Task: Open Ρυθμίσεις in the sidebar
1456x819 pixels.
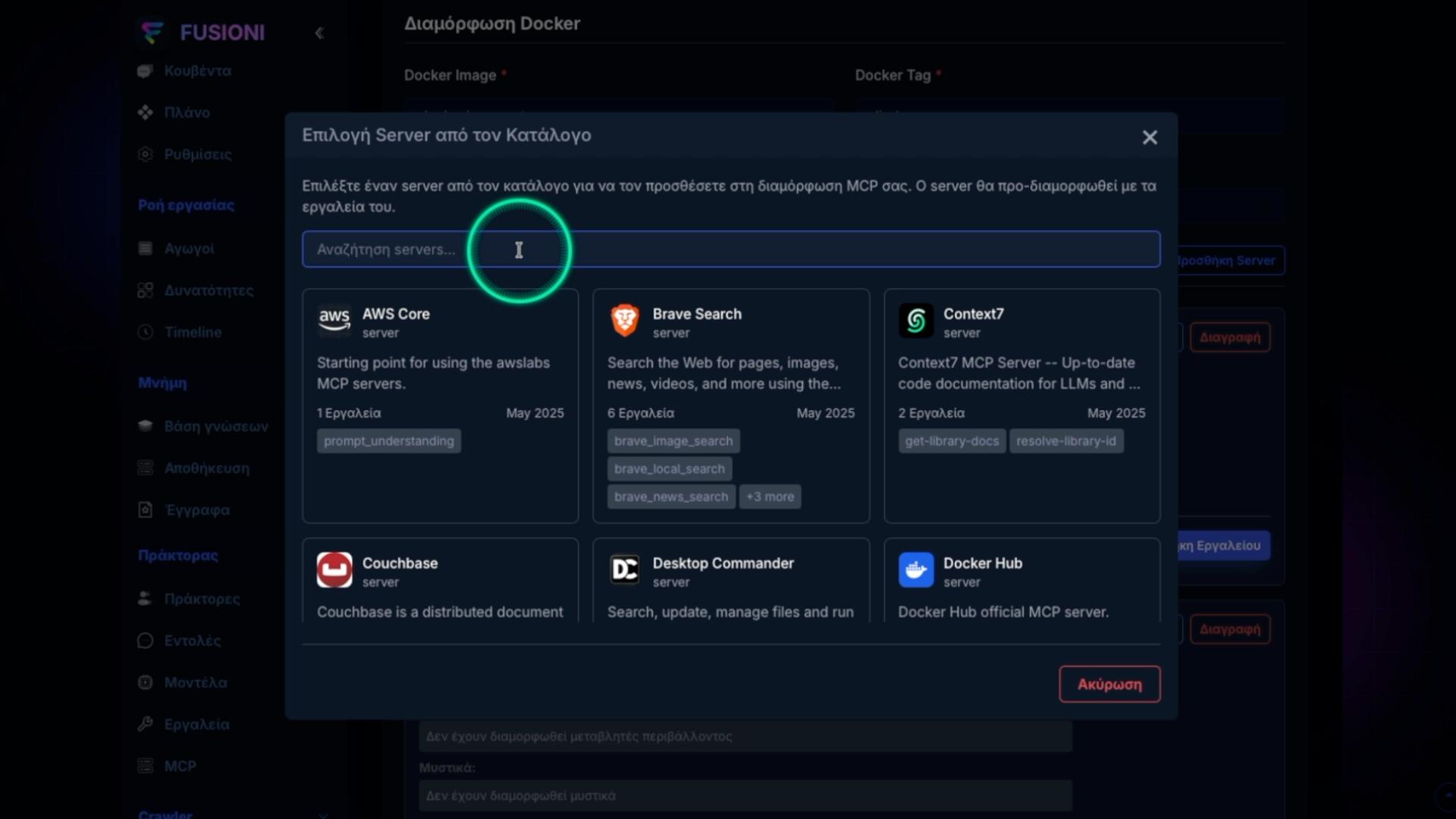Action: click(198, 154)
